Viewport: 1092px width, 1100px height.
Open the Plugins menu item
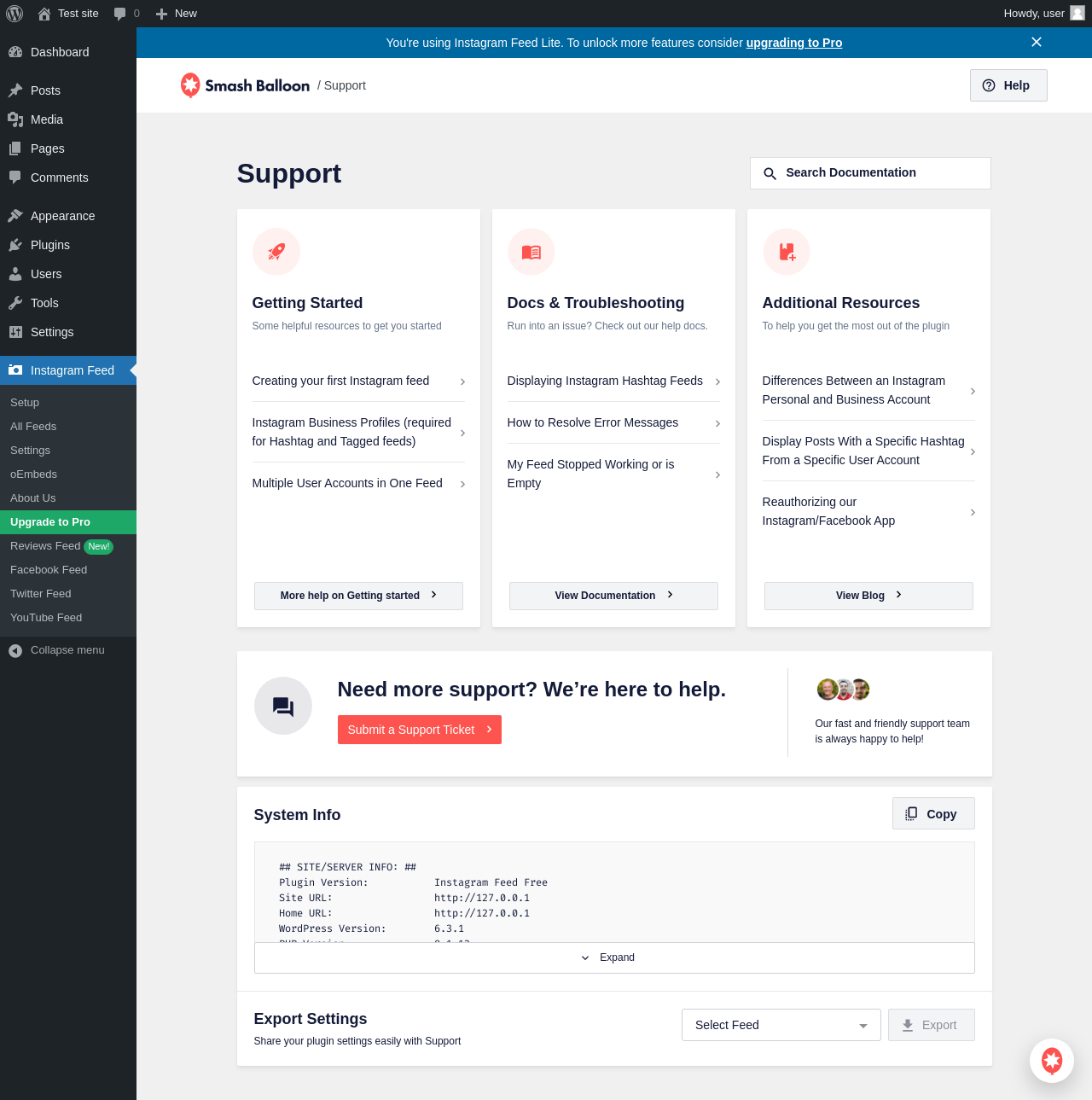tap(68, 245)
